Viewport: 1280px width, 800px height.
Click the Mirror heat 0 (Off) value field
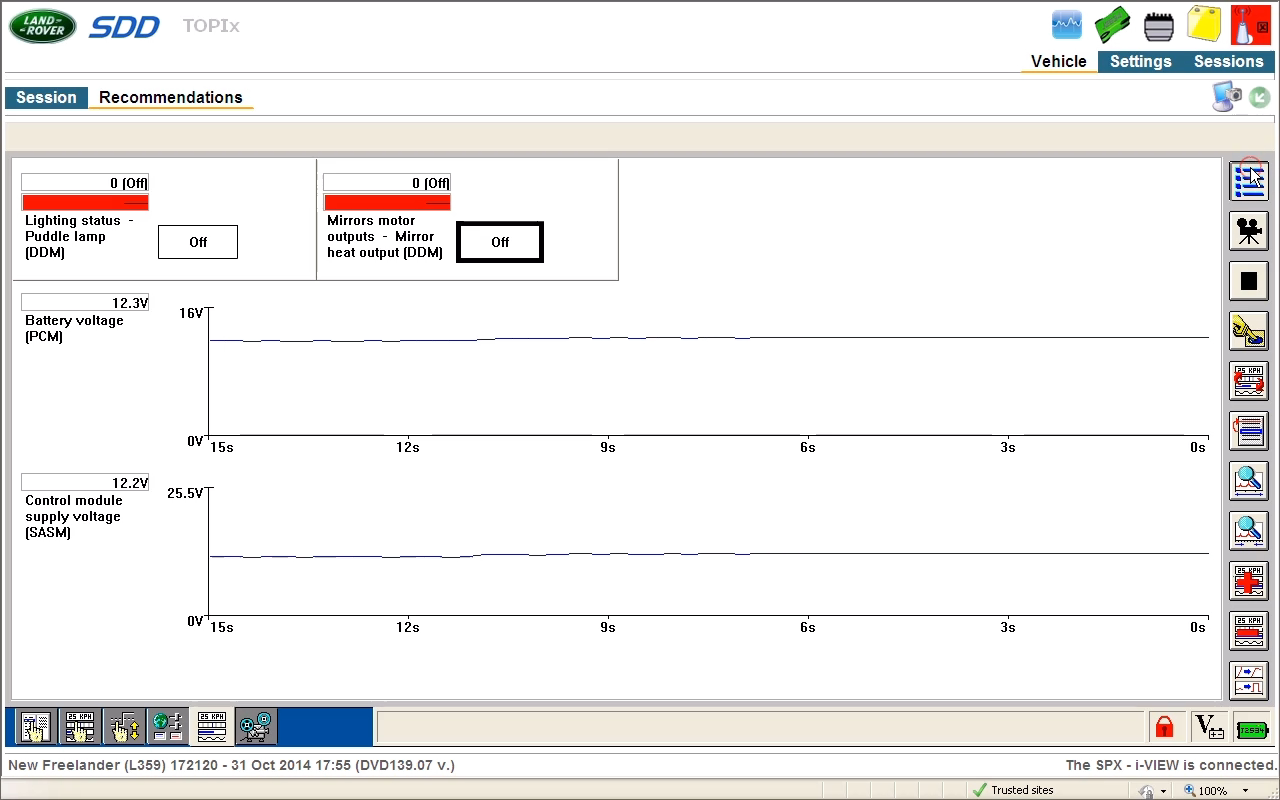click(387, 183)
